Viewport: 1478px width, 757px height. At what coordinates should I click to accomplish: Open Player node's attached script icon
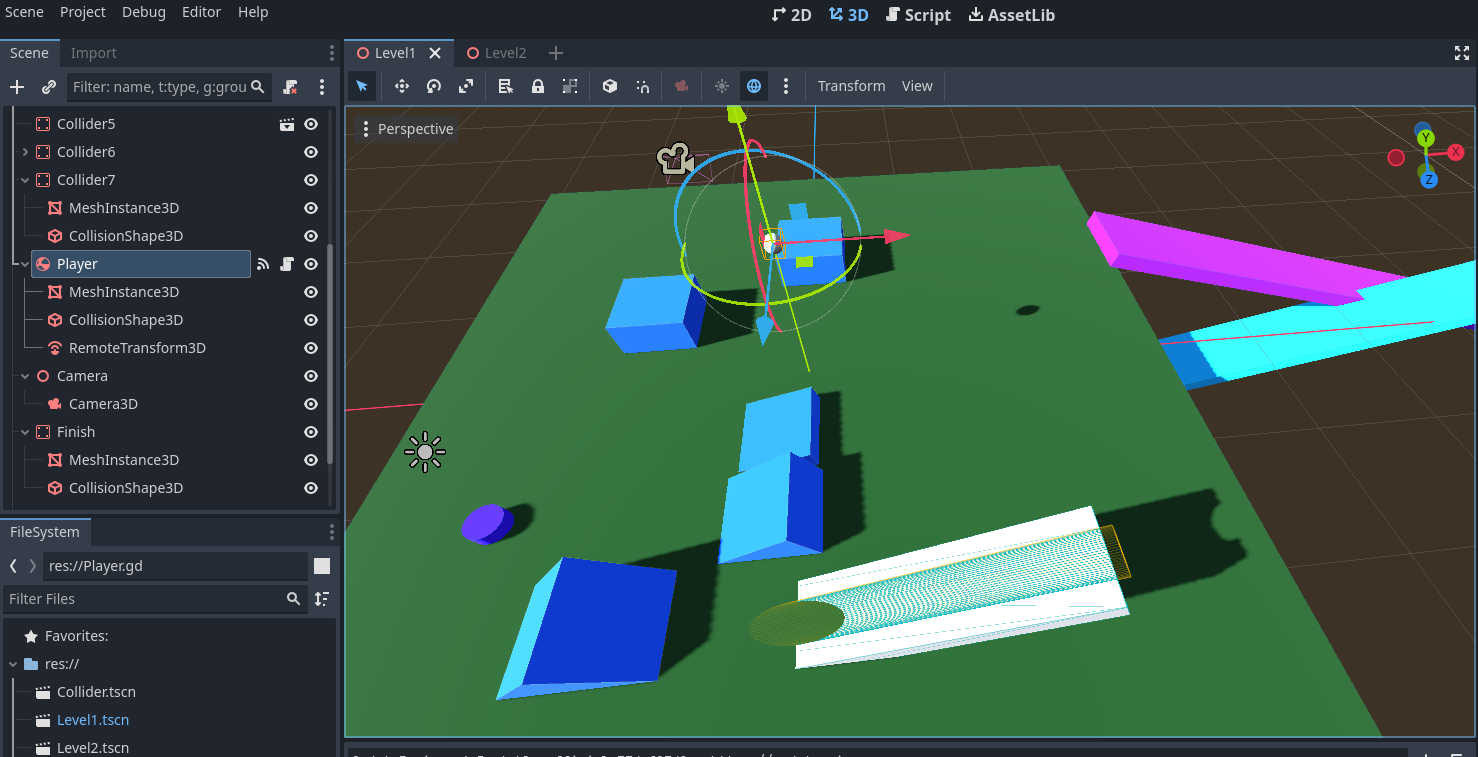287,264
